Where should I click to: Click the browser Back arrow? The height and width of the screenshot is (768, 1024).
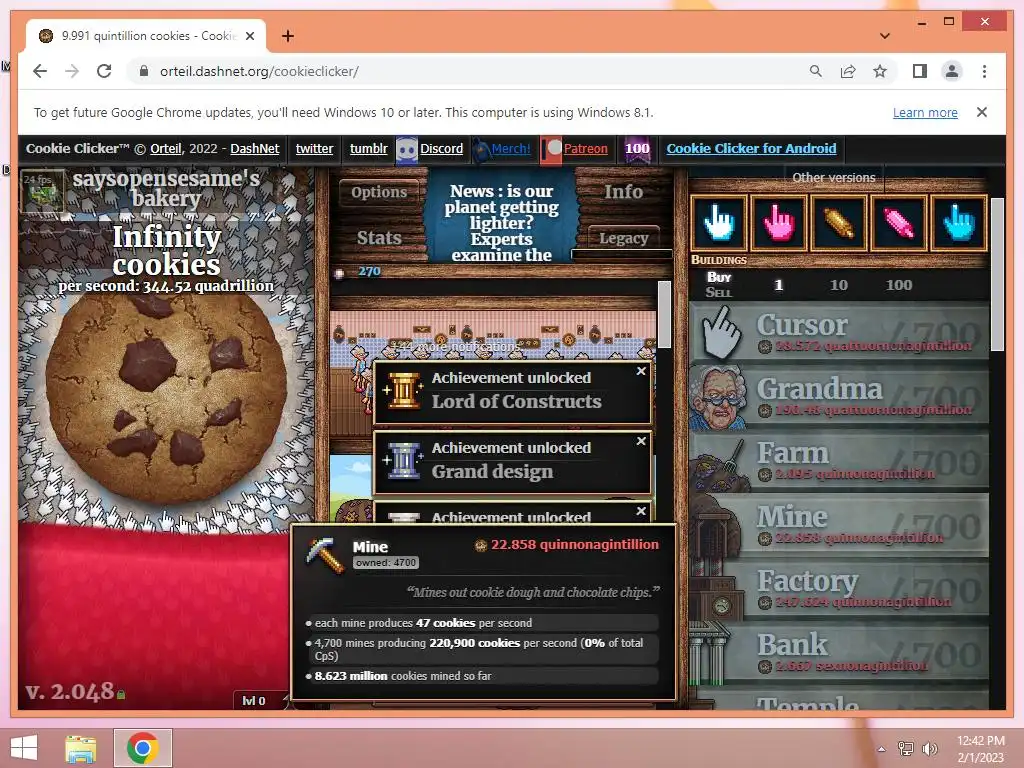(40, 71)
